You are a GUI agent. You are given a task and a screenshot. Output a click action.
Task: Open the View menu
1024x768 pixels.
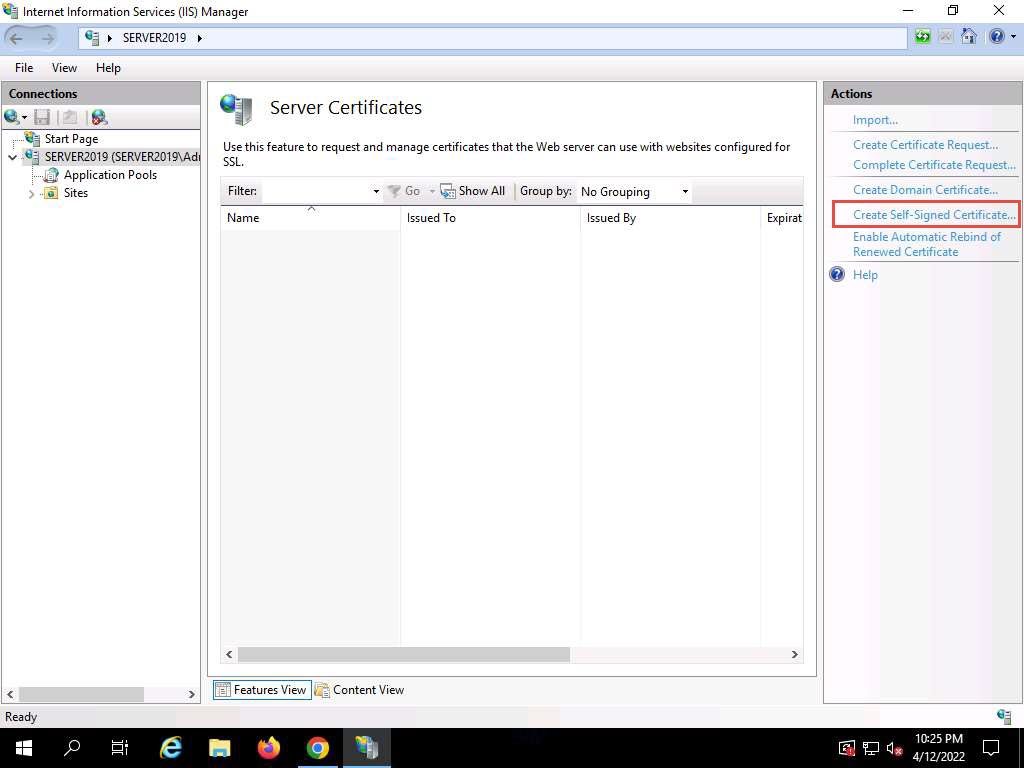64,68
